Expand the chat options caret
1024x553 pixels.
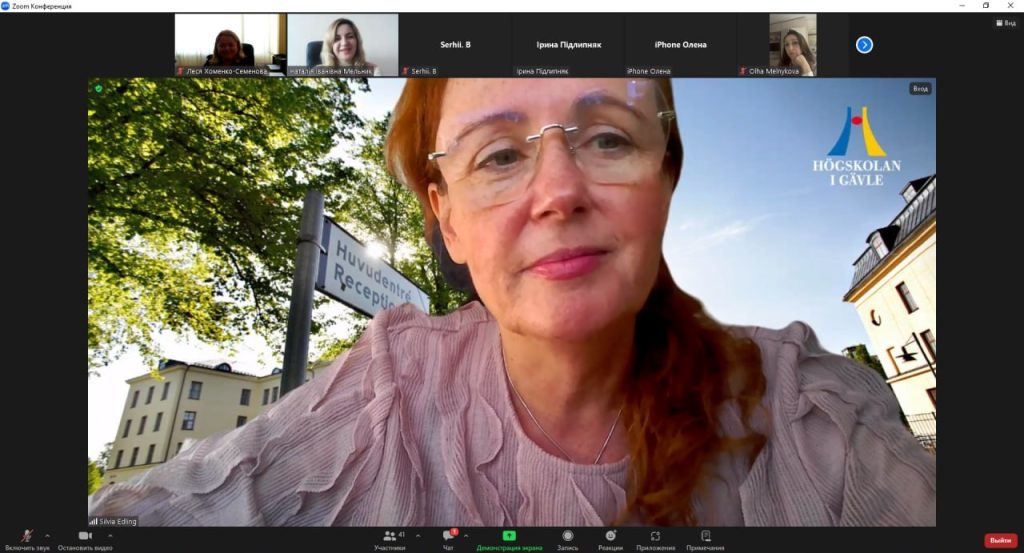[x=466, y=535]
